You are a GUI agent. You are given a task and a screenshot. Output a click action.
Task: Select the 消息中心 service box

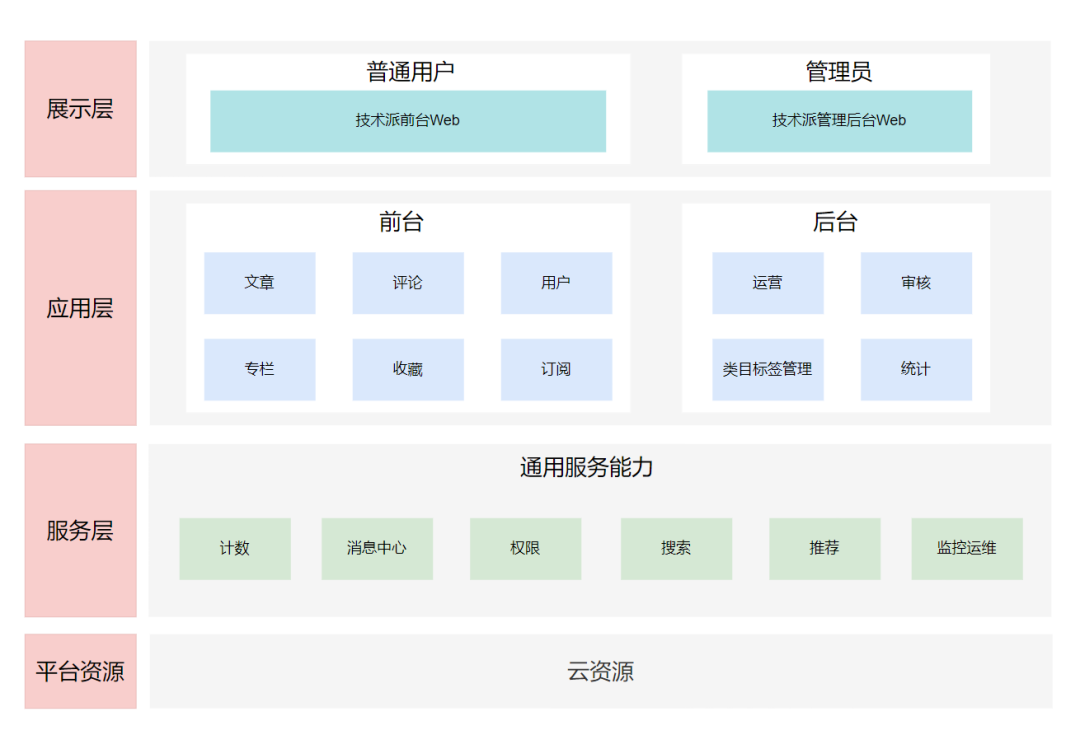(x=377, y=548)
